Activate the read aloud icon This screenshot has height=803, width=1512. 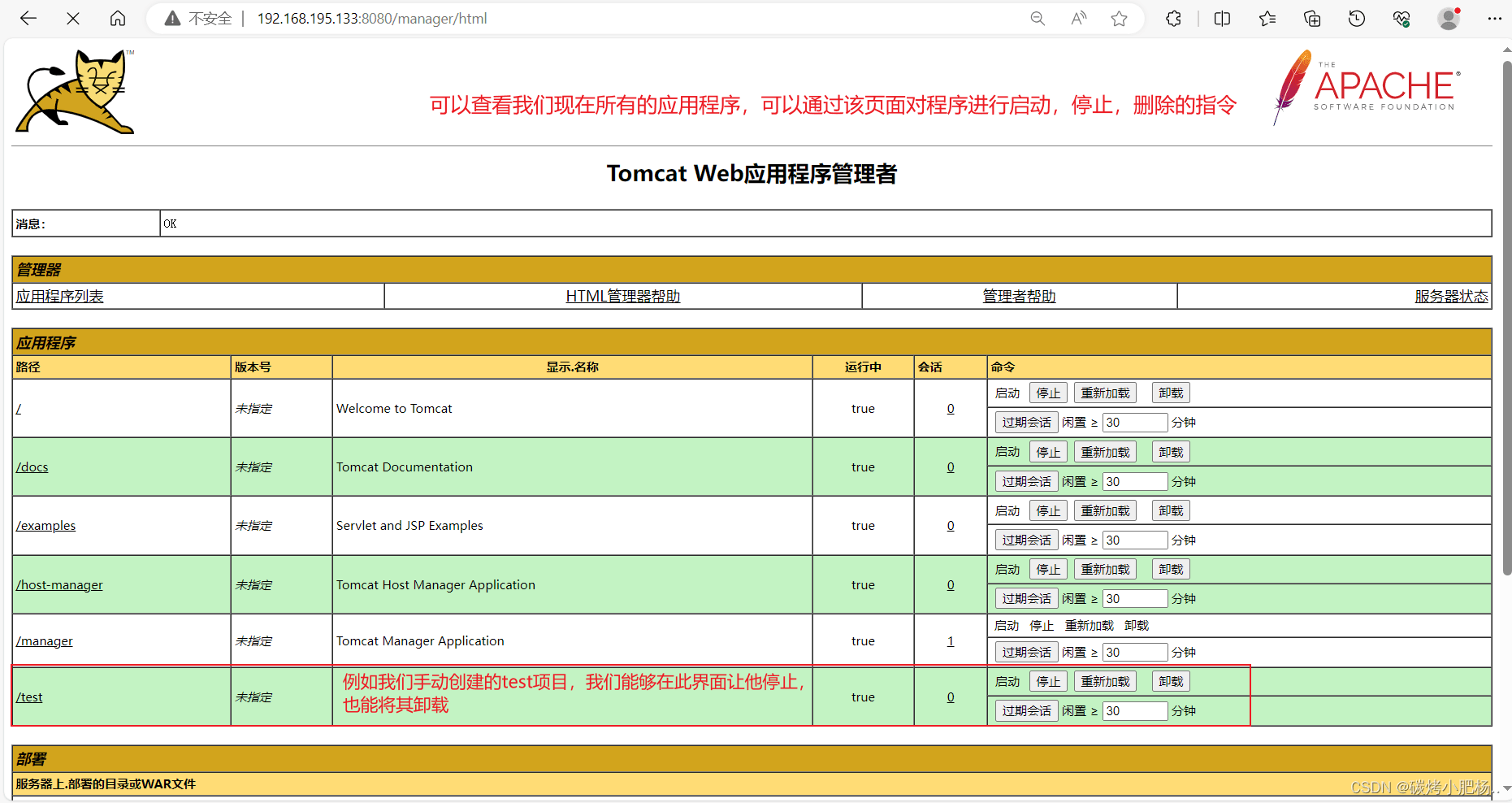(x=1079, y=19)
